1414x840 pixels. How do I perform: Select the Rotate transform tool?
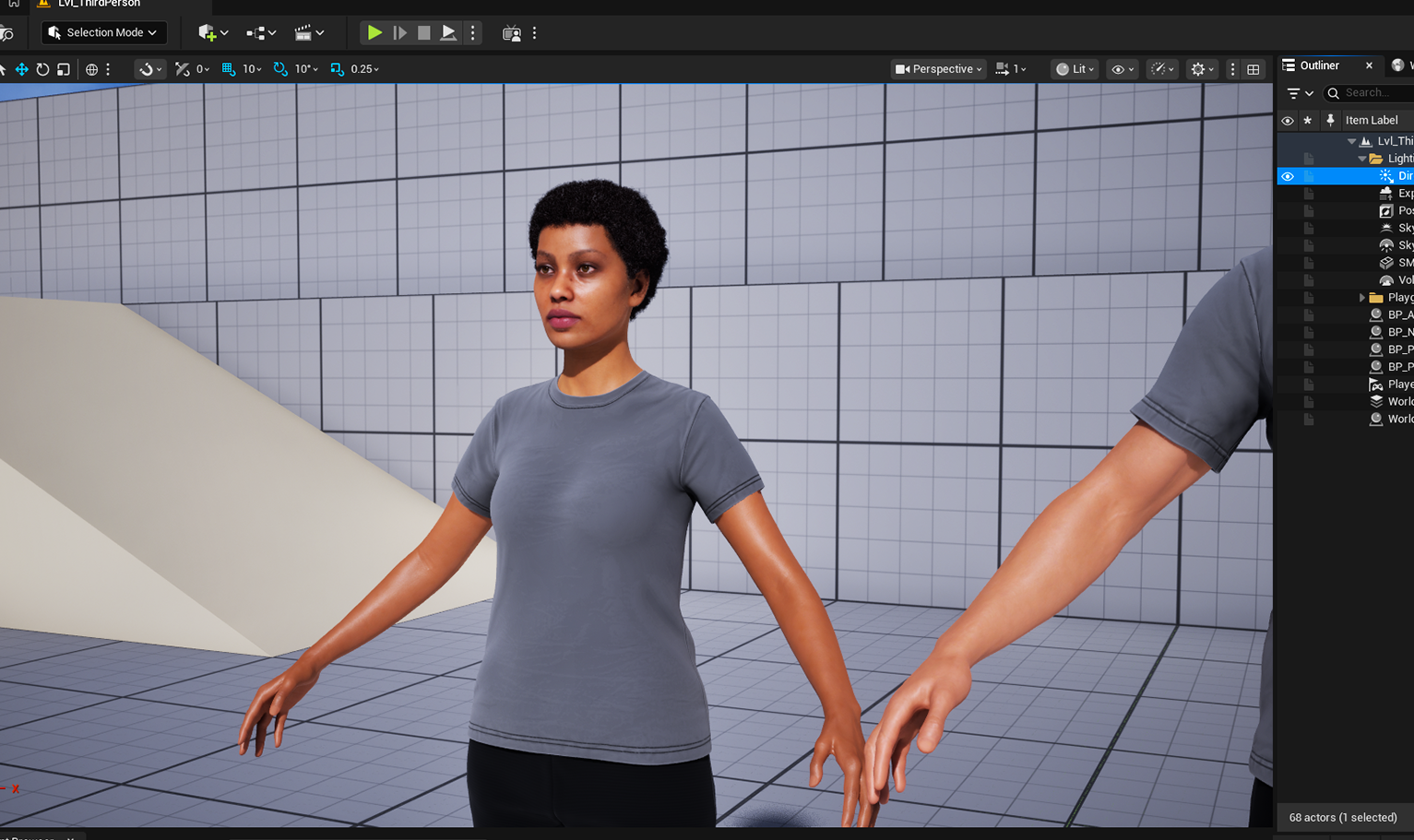pyautogui.click(x=43, y=68)
